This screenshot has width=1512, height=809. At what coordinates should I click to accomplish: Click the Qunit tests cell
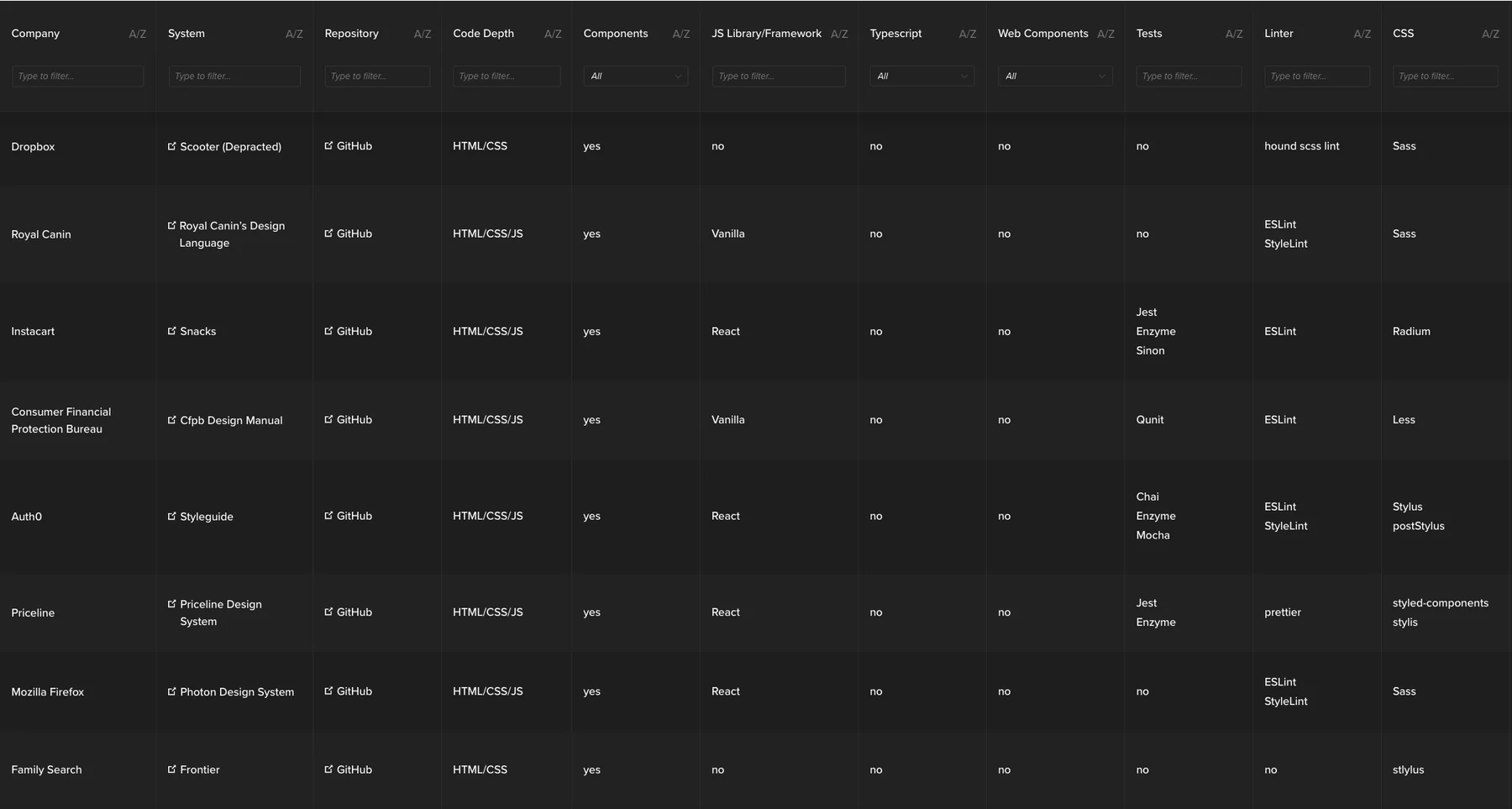click(x=1150, y=419)
